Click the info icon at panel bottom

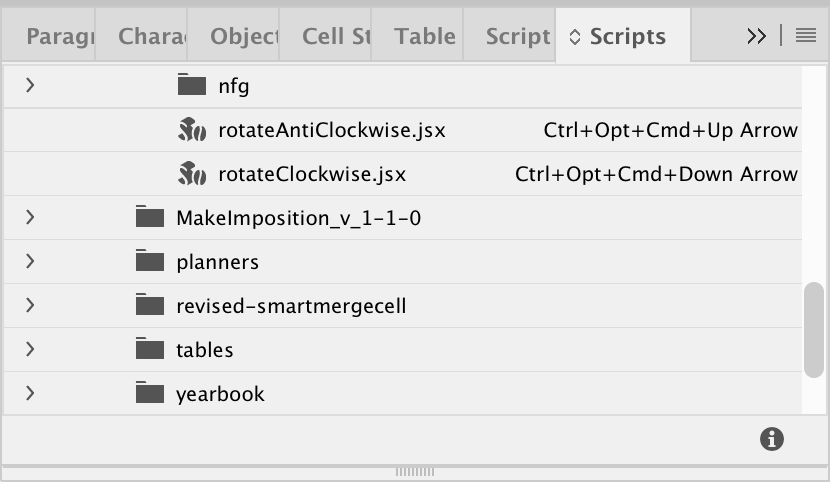pos(771,438)
